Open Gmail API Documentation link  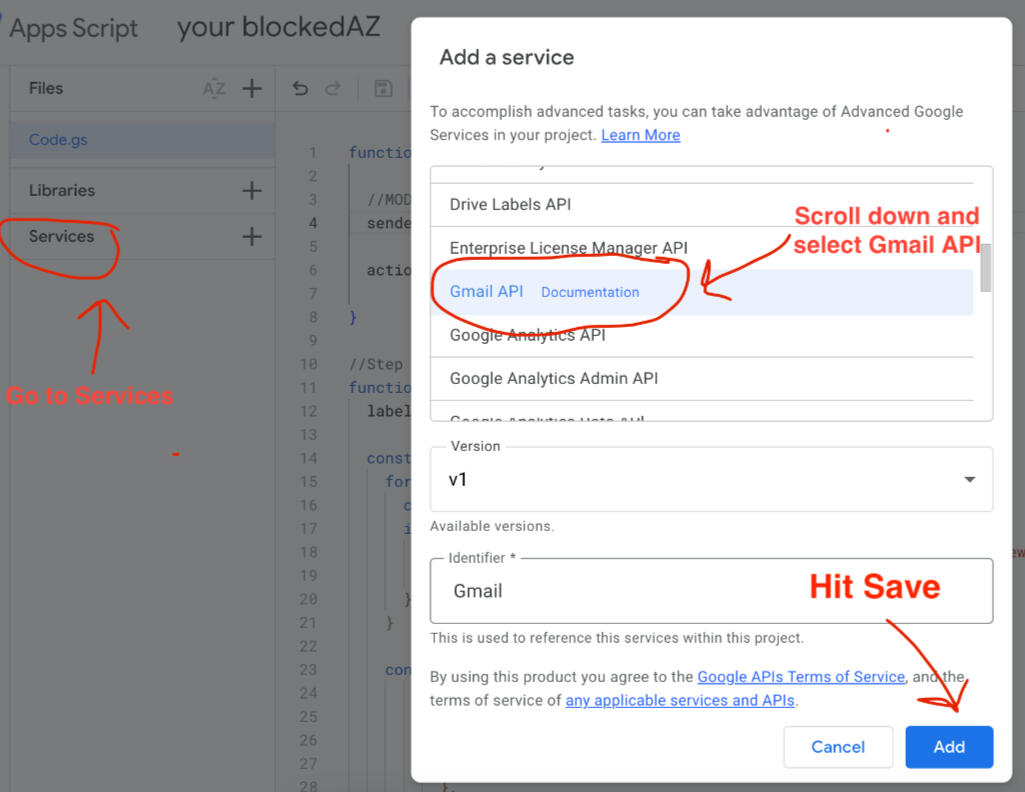pos(590,292)
